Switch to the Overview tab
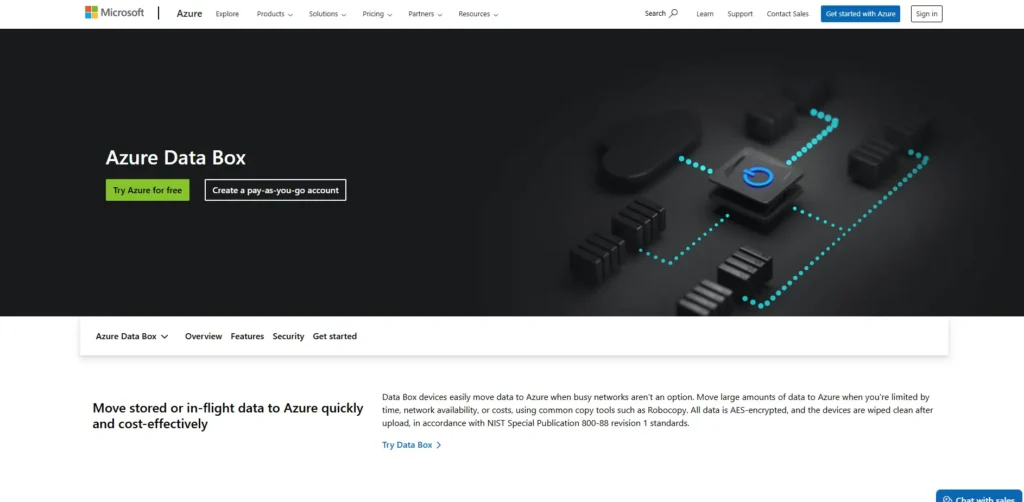 pos(203,336)
